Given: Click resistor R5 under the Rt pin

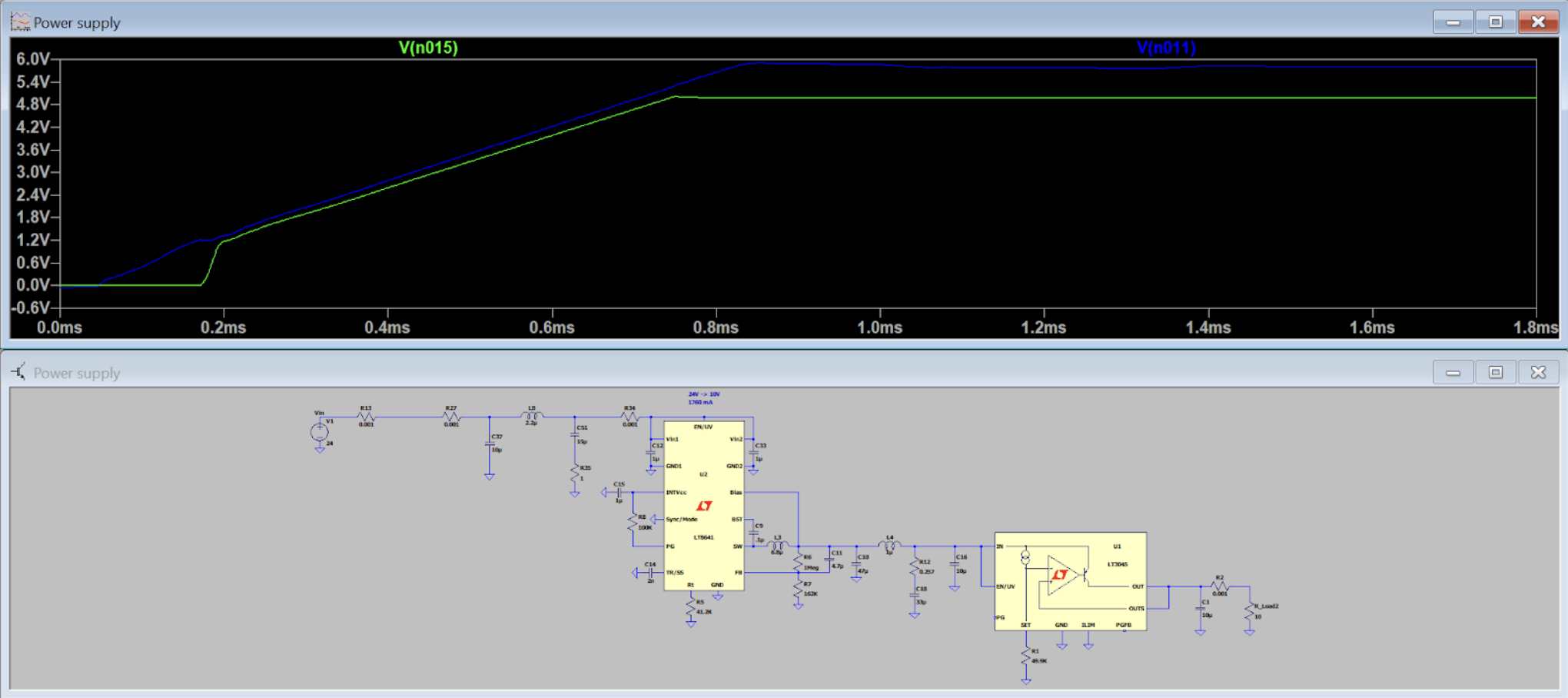Looking at the screenshot, I should click(x=691, y=607).
